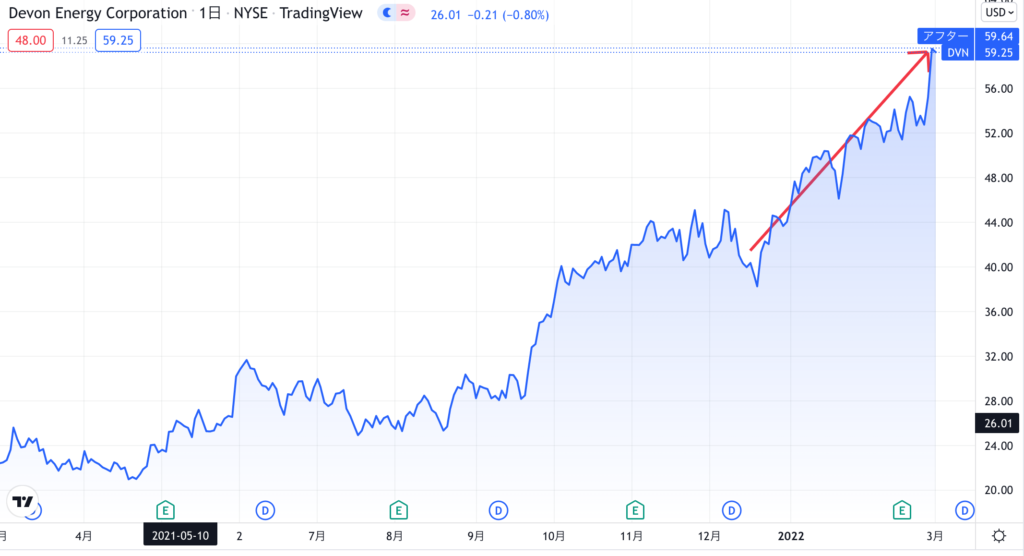Click the 10月 label on time axis
Screen dimensions: 1024x556
(554, 536)
